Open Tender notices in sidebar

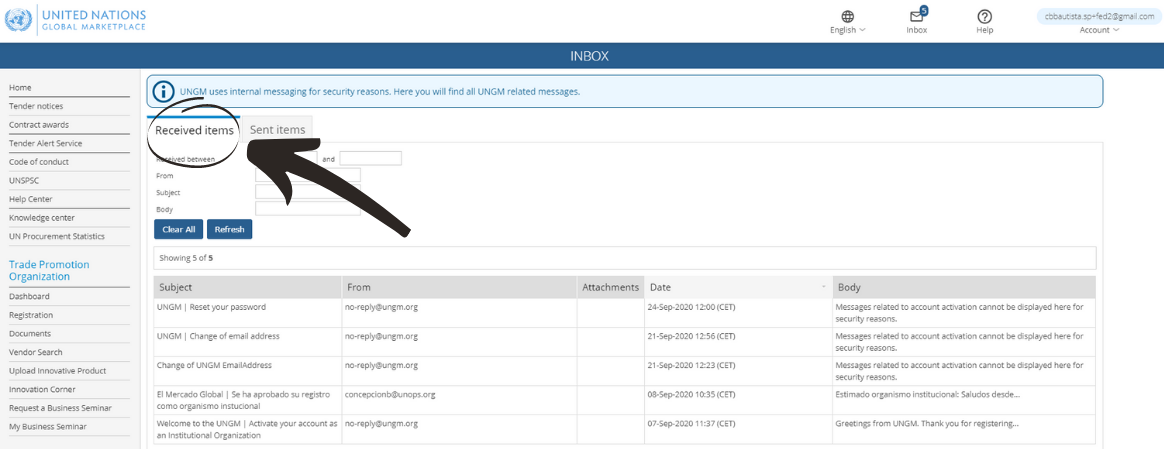(36, 106)
